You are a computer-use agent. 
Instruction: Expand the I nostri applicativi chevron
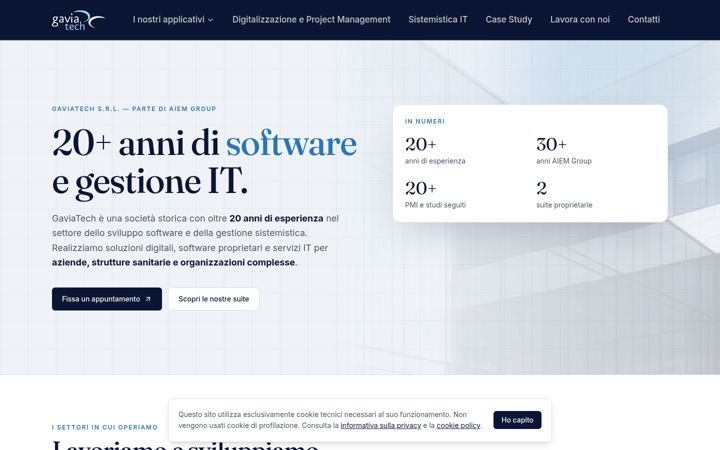click(x=211, y=20)
